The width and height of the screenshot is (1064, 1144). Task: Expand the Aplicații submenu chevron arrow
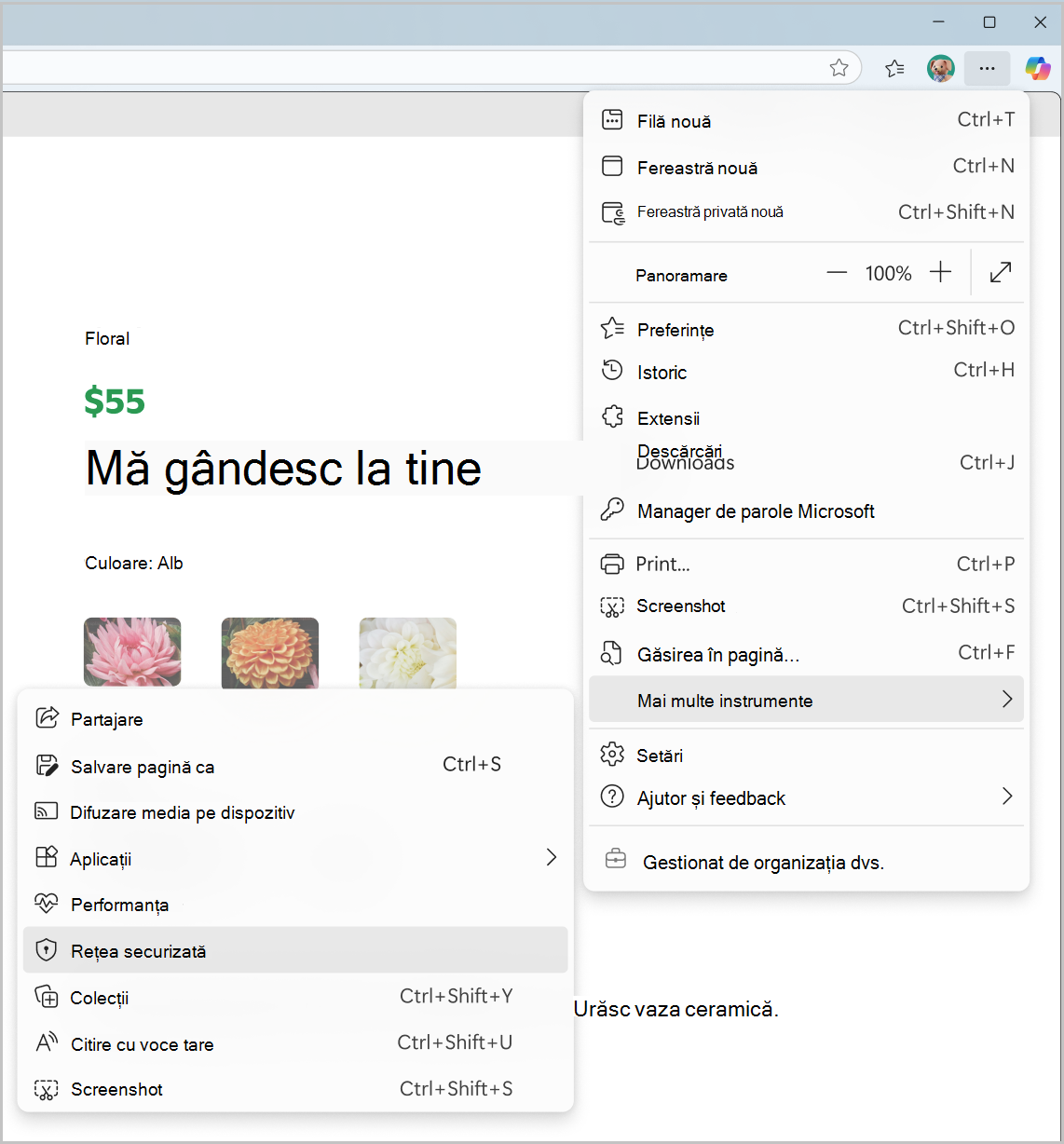point(552,857)
